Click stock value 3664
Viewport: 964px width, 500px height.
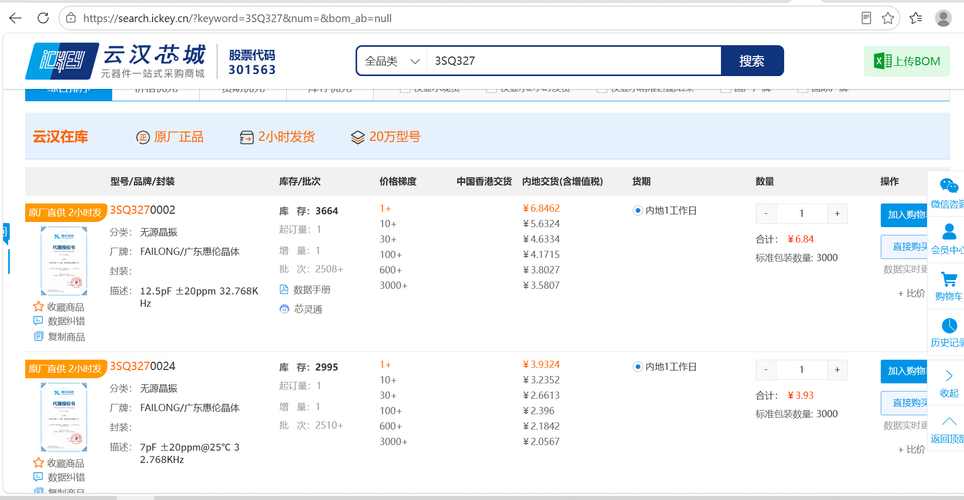pyautogui.click(x=326, y=211)
